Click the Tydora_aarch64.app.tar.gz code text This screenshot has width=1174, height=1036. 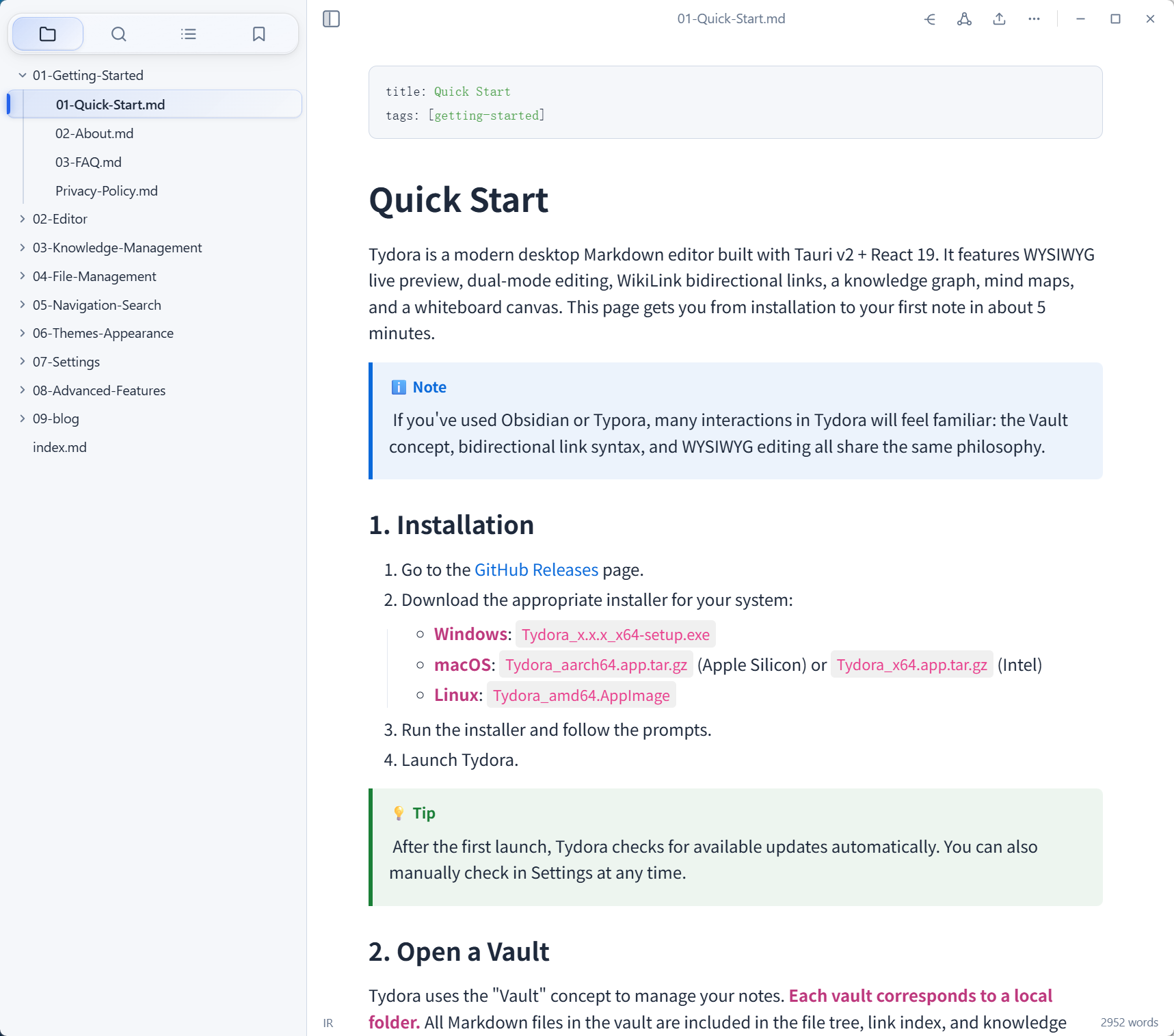point(596,665)
